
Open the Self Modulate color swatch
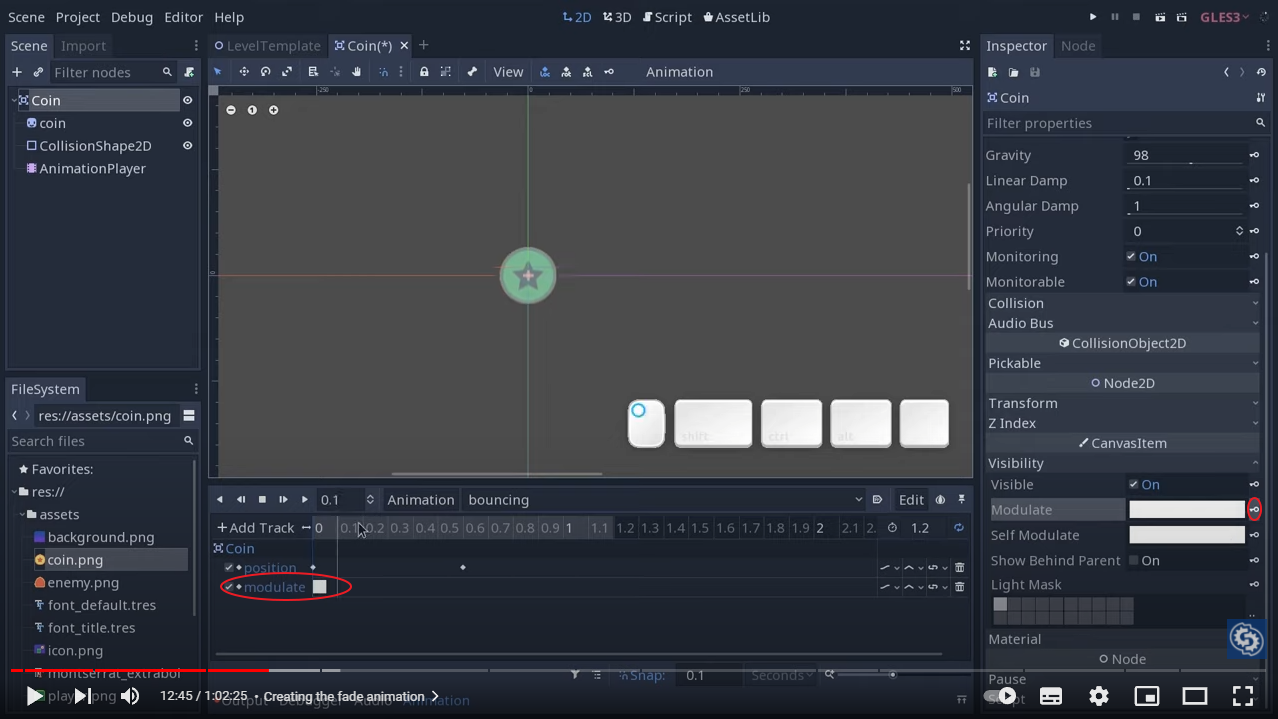1187,535
